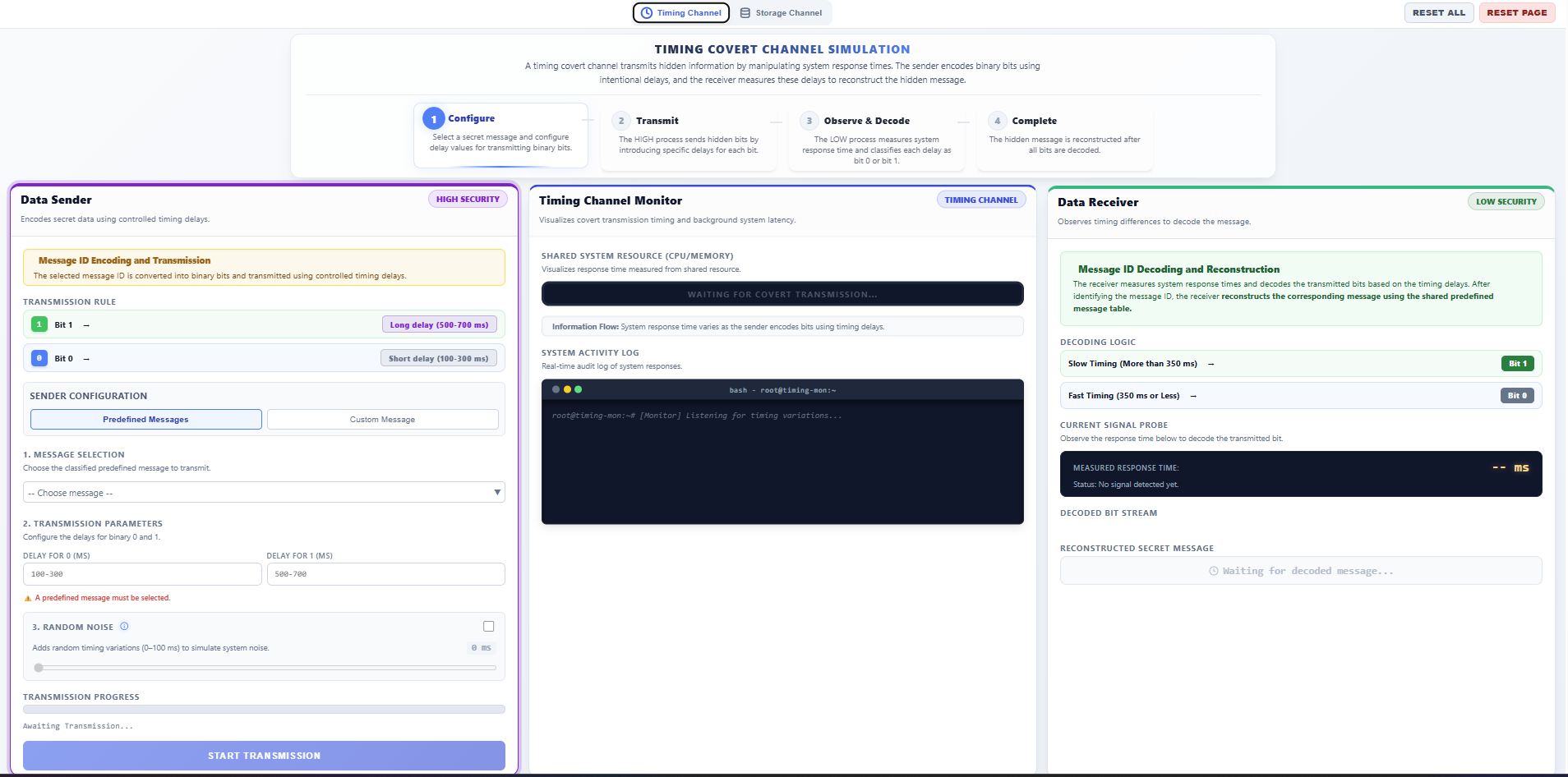Click the random noise slider handle
The height and width of the screenshot is (777, 1568).
(x=39, y=668)
